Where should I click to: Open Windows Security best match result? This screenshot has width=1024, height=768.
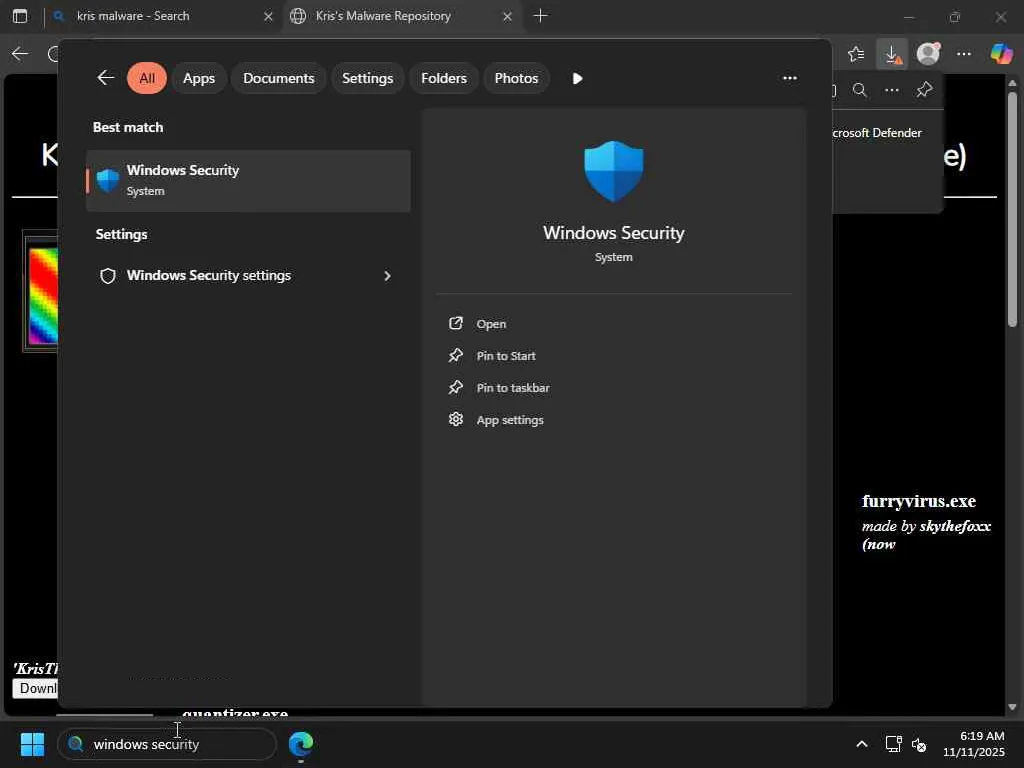point(248,181)
